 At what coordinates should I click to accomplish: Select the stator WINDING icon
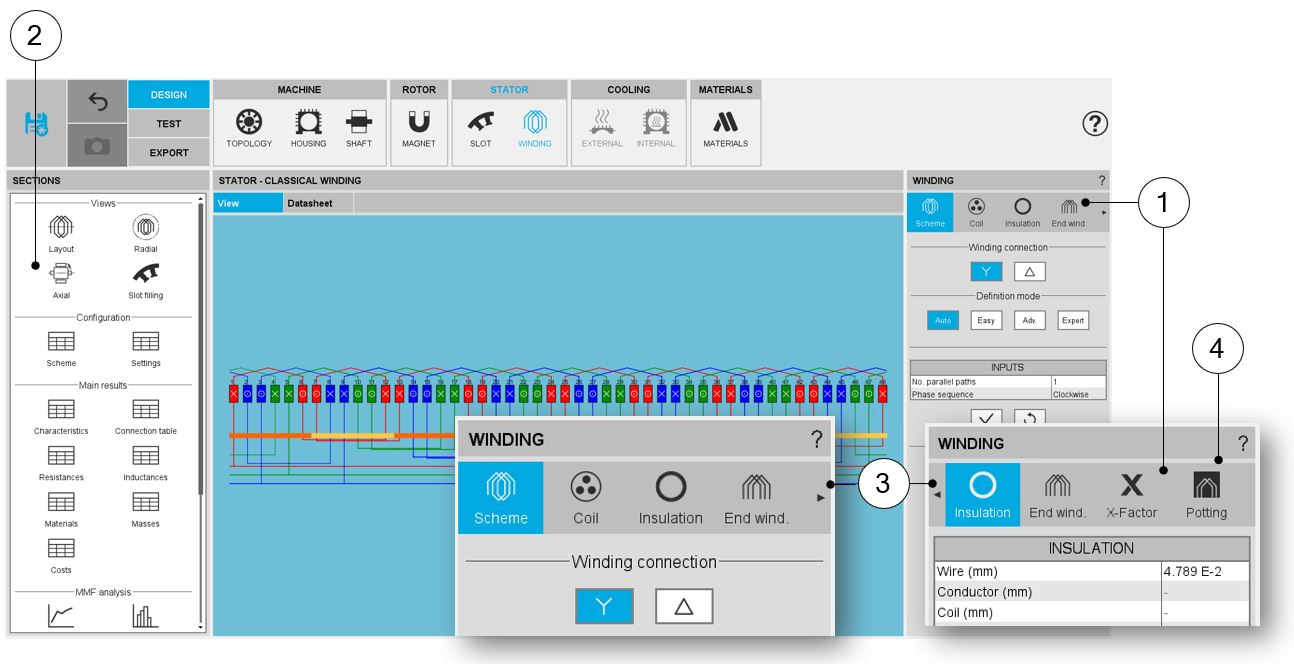click(x=534, y=130)
